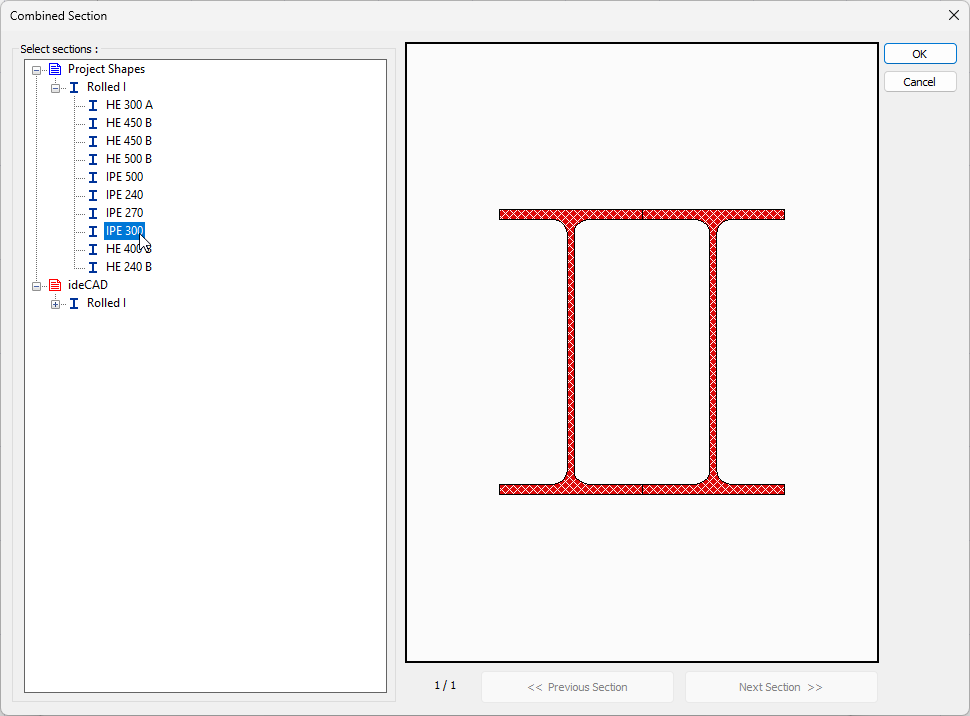This screenshot has height=716, width=970.
Task: Collapse the Project Shapes tree node
Action: pos(36,69)
